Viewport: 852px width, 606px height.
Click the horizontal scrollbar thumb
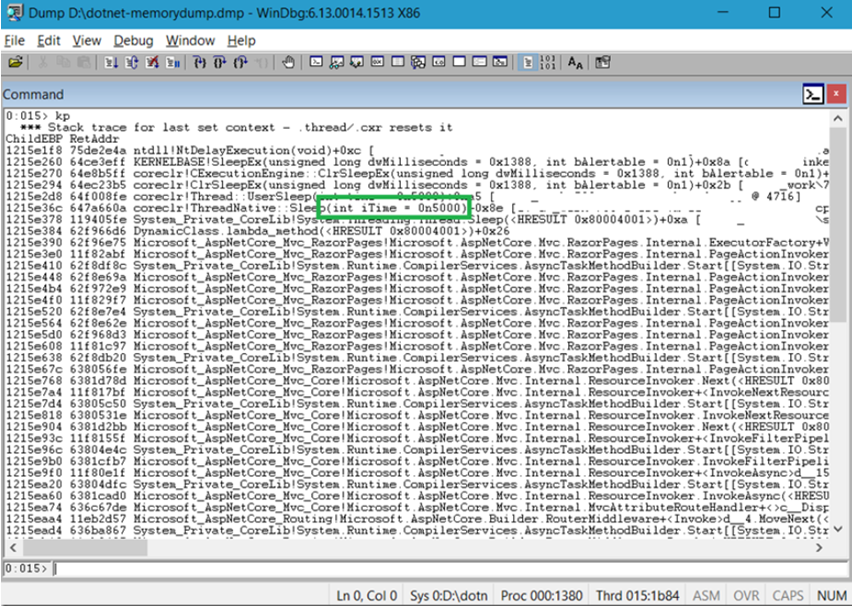tap(84, 548)
